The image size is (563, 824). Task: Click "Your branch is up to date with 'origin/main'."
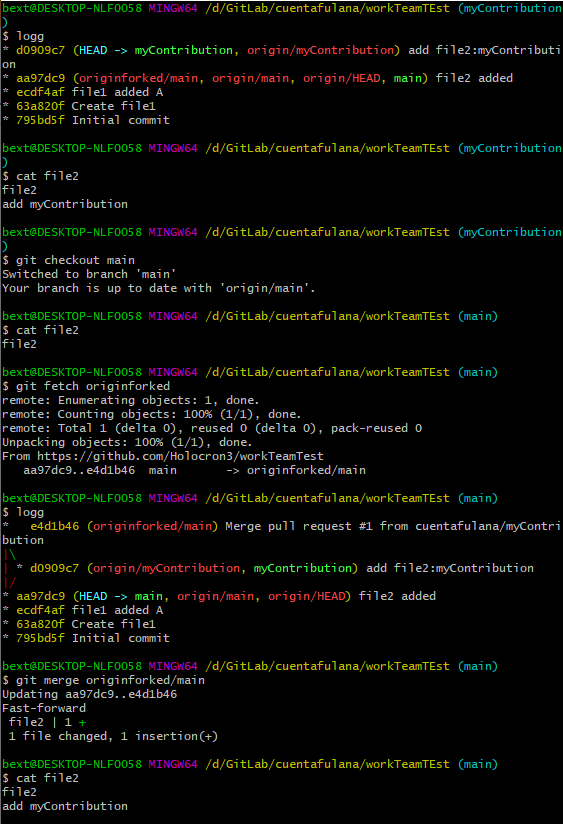tap(158, 289)
